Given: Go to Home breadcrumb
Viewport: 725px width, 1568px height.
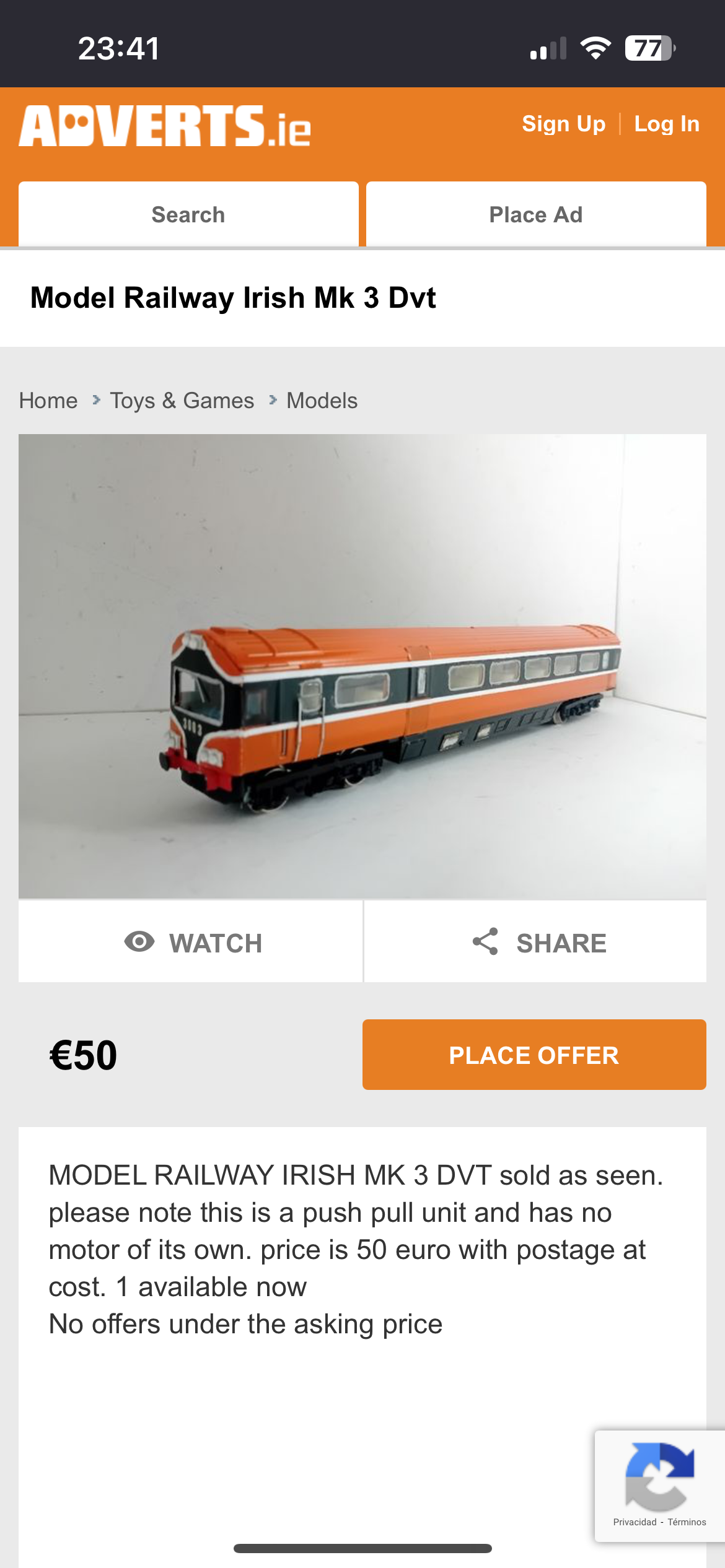Looking at the screenshot, I should tap(48, 401).
